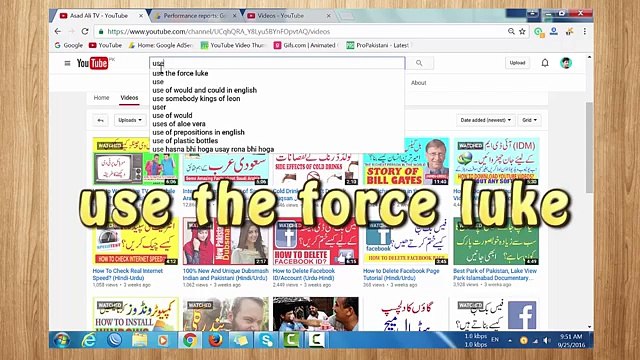This screenshot has height=360, width=640.
Task: Open How To Check Real Internet Speed title
Action: pos(127,274)
